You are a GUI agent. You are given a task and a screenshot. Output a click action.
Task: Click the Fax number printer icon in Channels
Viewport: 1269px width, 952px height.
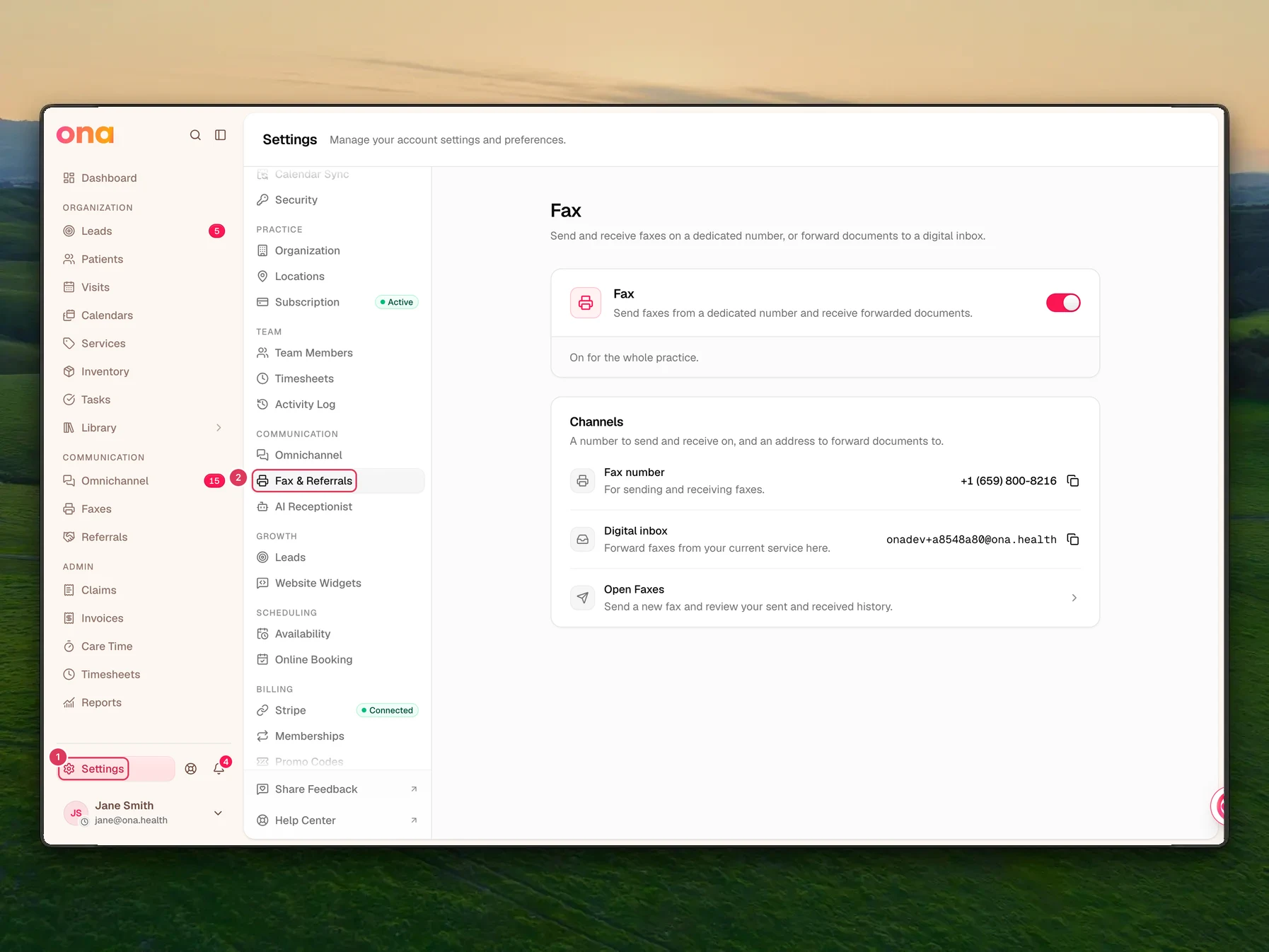coord(582,481)
